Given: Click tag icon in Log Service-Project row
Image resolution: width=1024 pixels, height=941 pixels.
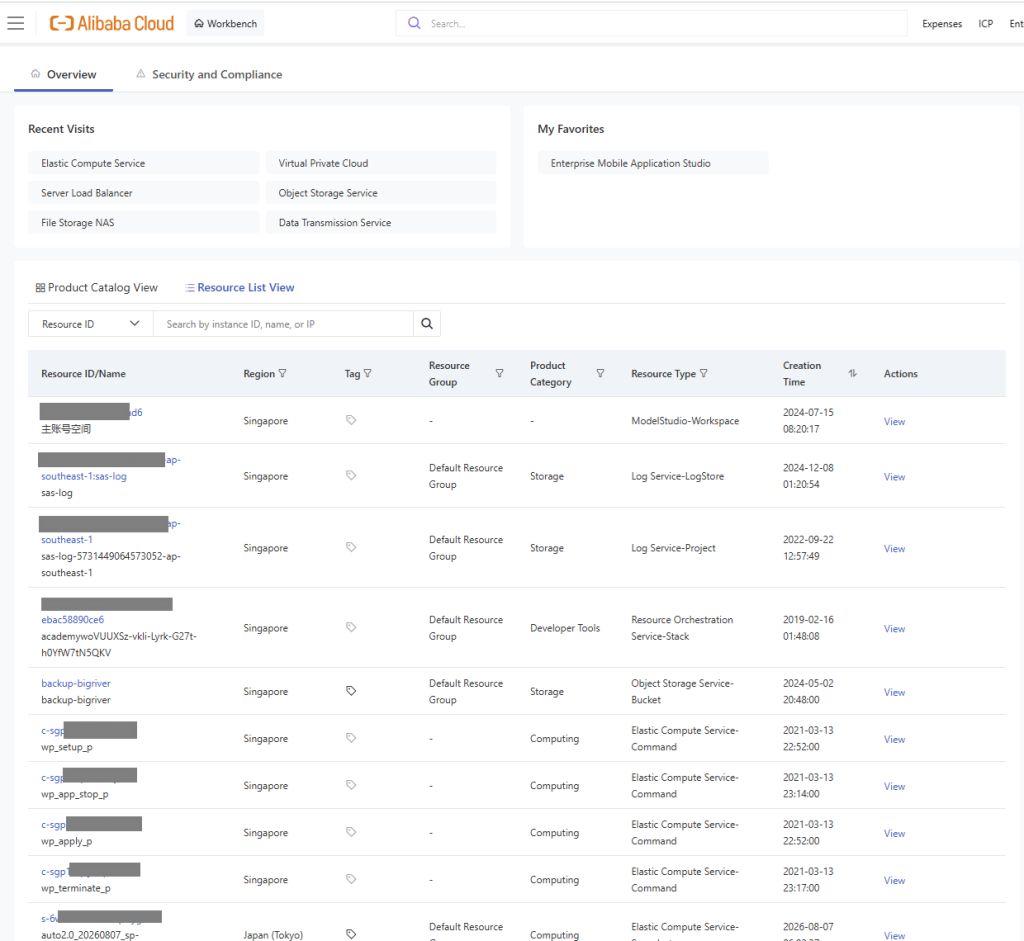Looking at the screenshot, I should (351, 547).
